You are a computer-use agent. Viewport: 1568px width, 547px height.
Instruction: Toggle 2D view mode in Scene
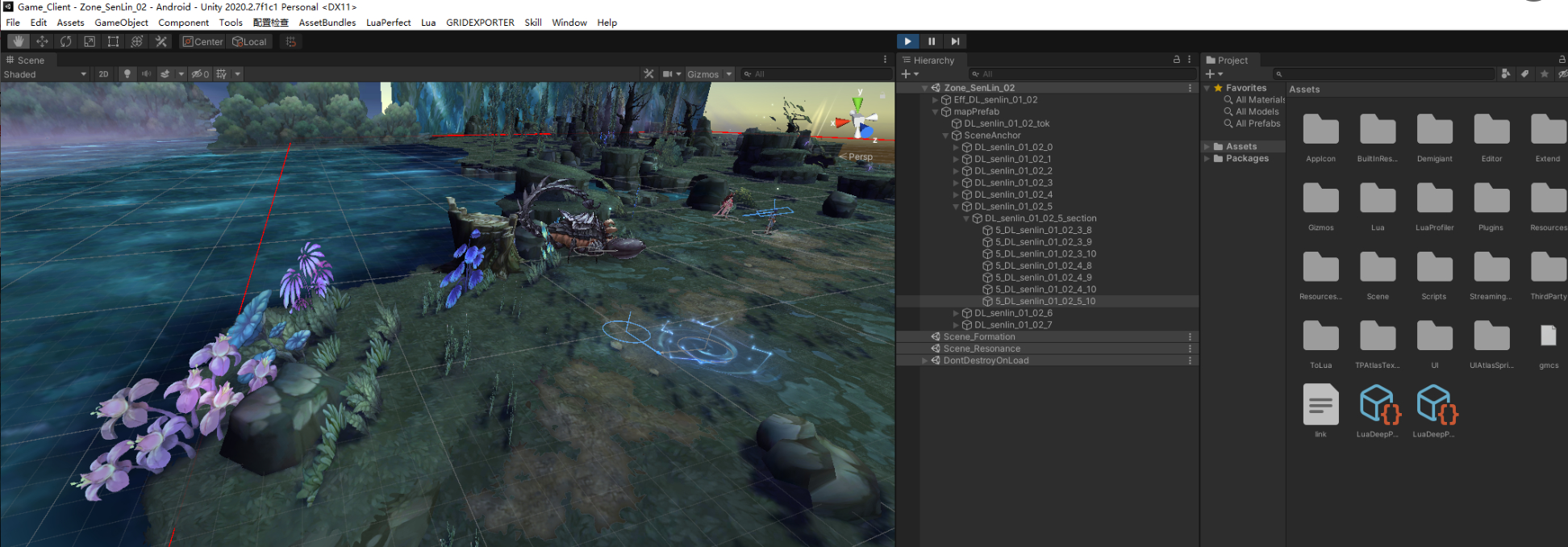[103, 74]
